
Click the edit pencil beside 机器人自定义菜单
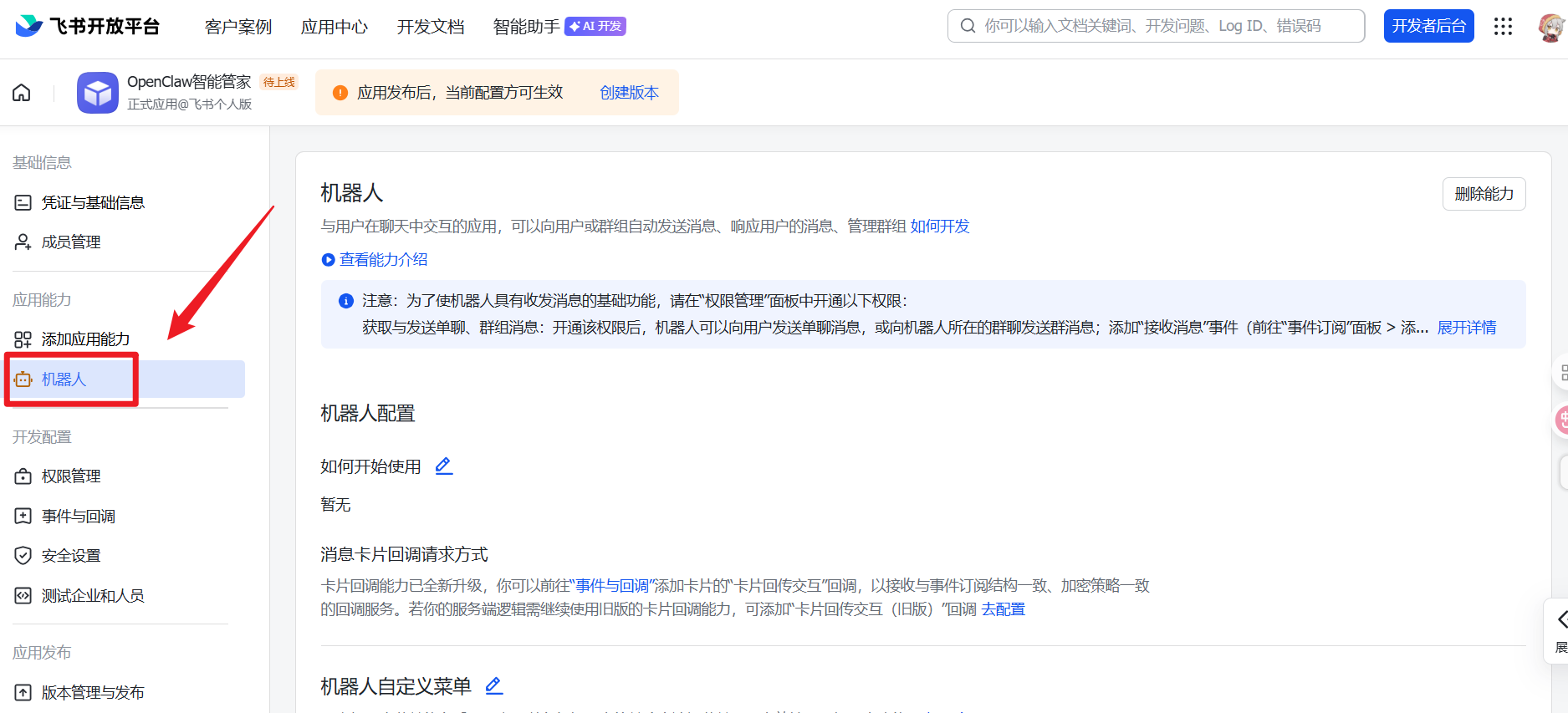coord(494,686)
